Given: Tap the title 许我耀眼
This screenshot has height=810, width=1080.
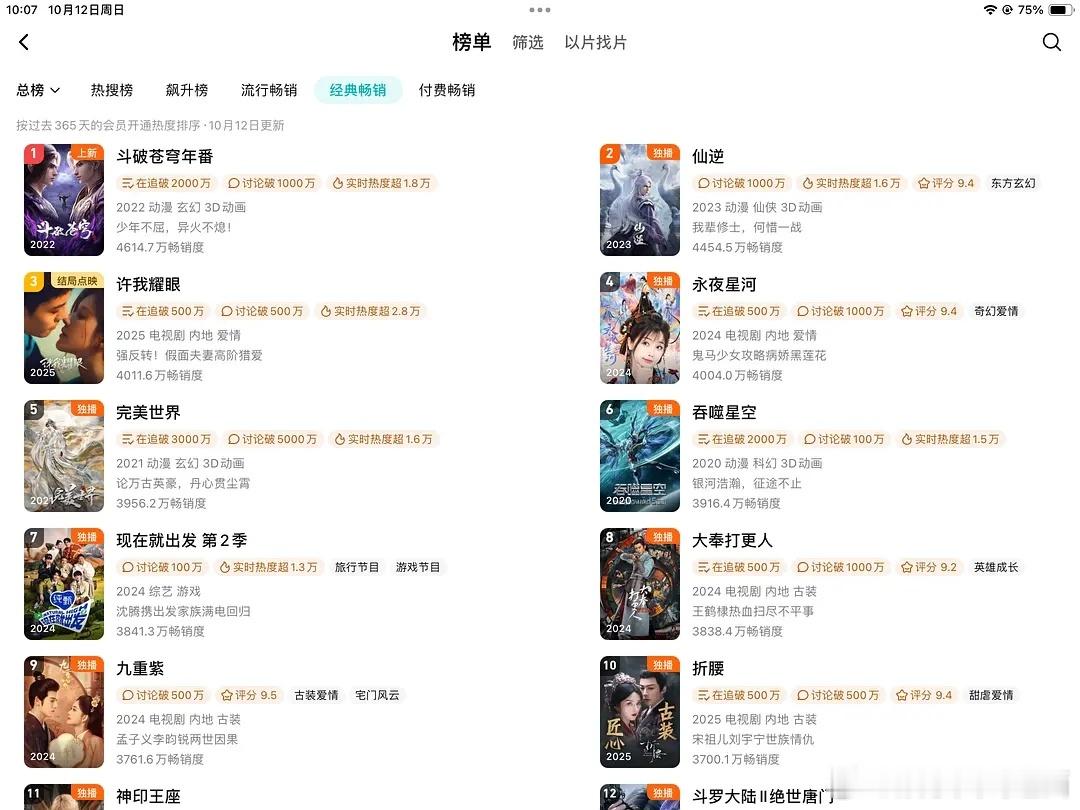Looking at the screenshot, I should (148, 284).
